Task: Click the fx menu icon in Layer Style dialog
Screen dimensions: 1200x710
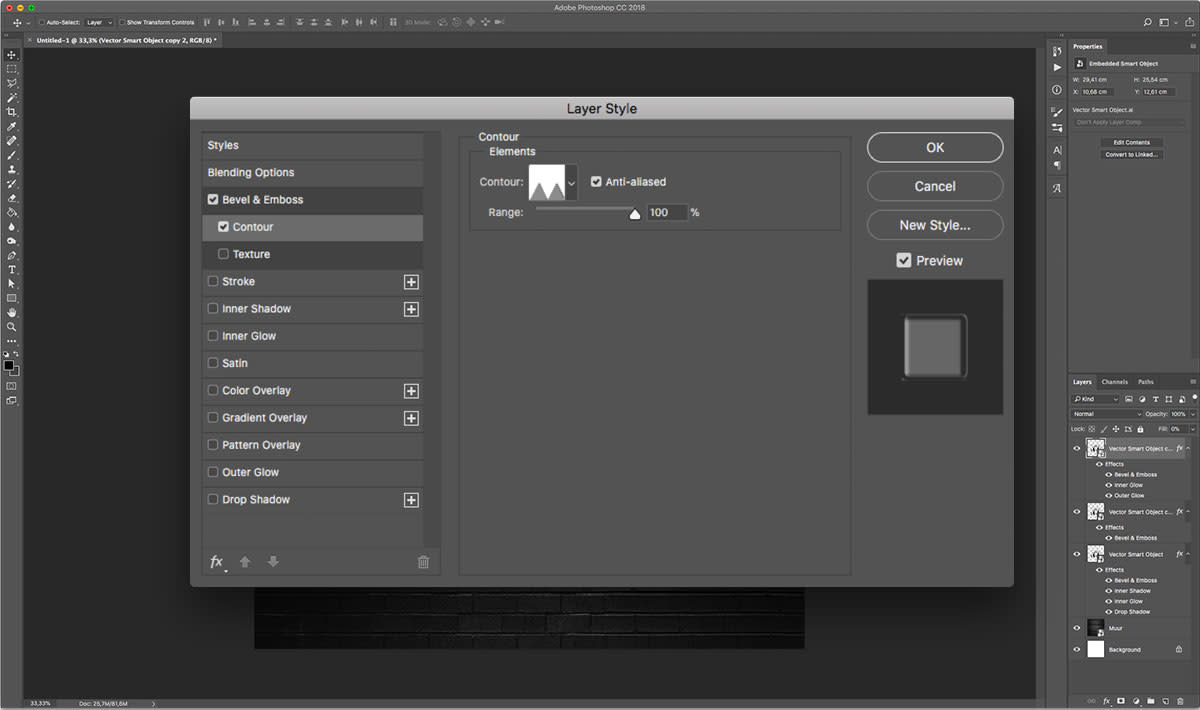Action: 216,562
